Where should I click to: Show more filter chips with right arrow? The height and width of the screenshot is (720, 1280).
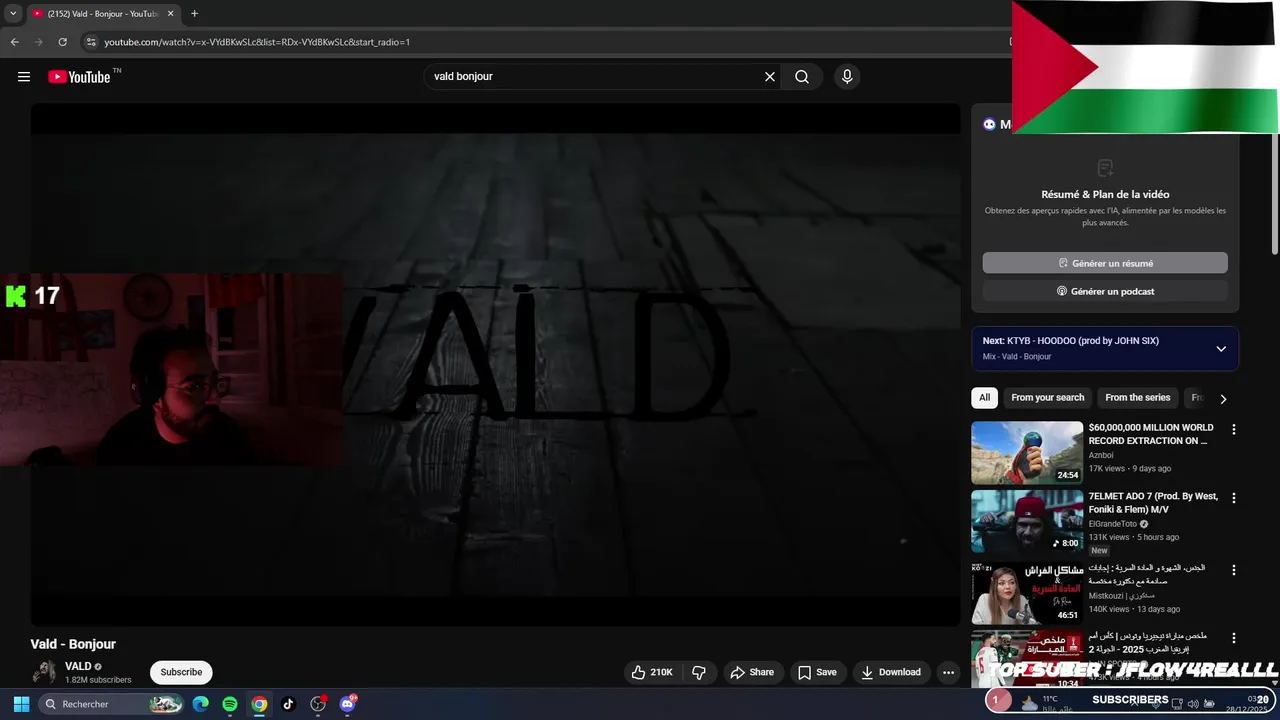click(x=1222, y=398)
